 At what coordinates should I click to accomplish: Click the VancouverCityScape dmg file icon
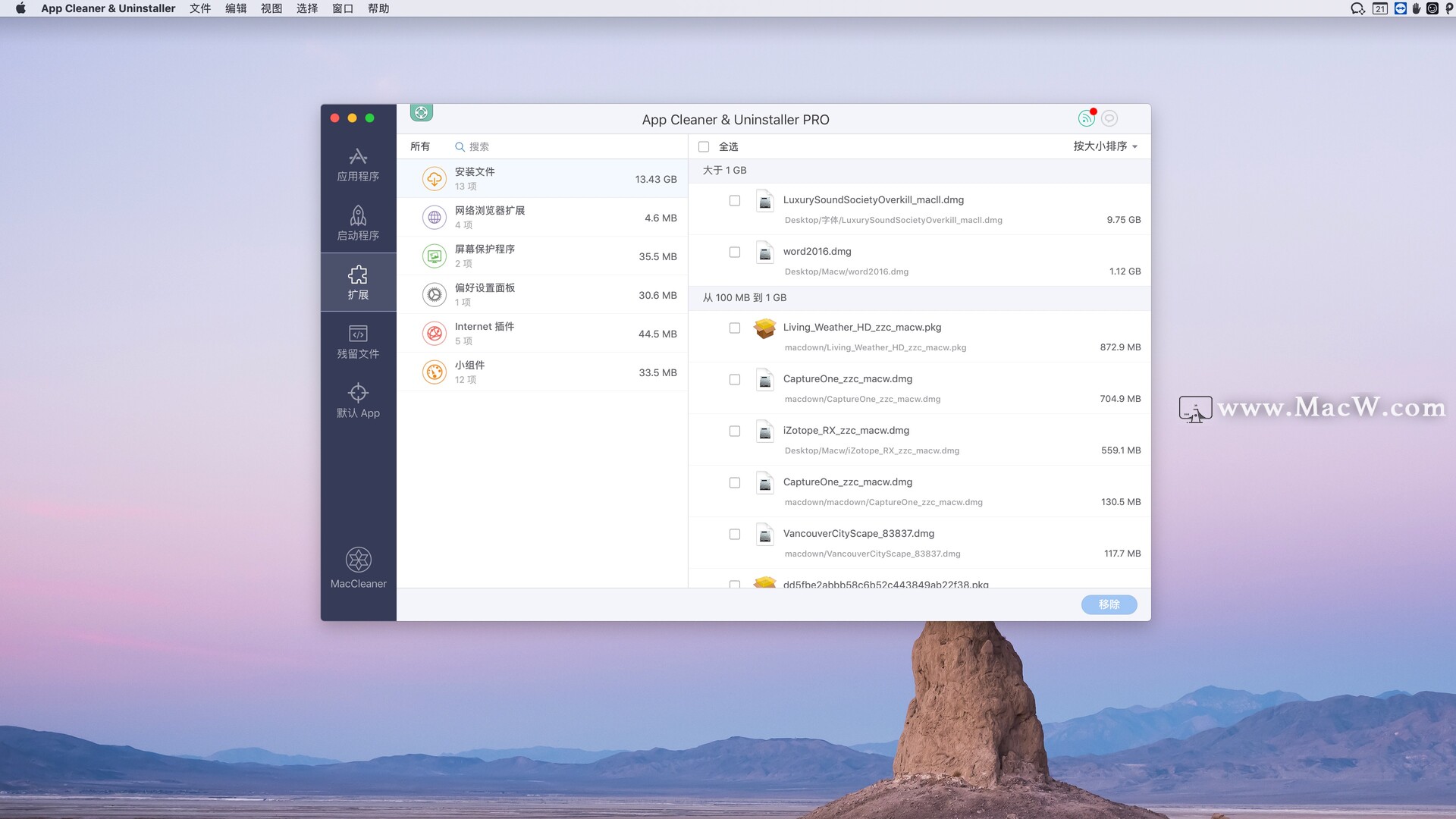(x=765, y=534)
